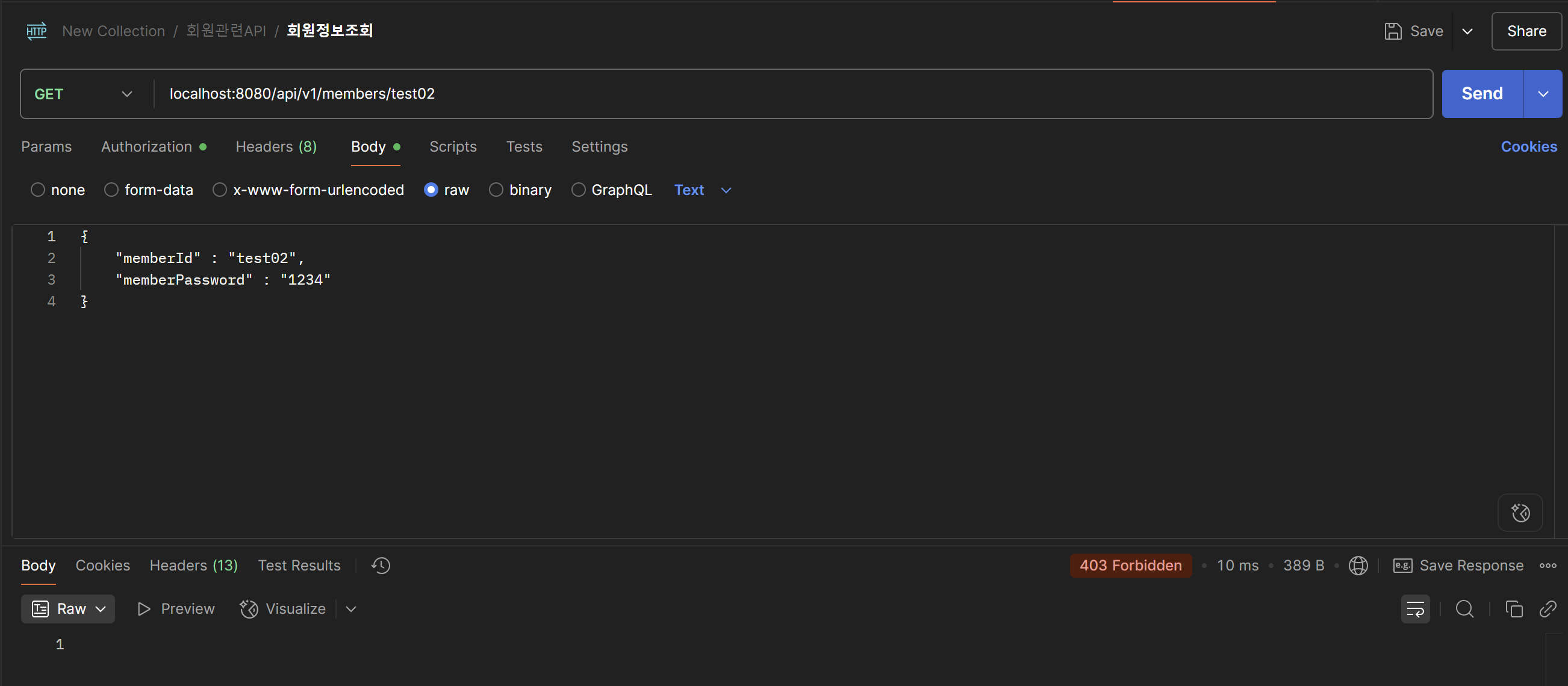
Task: Open the response Test Results tab
Action: click(x=299, y=566)
